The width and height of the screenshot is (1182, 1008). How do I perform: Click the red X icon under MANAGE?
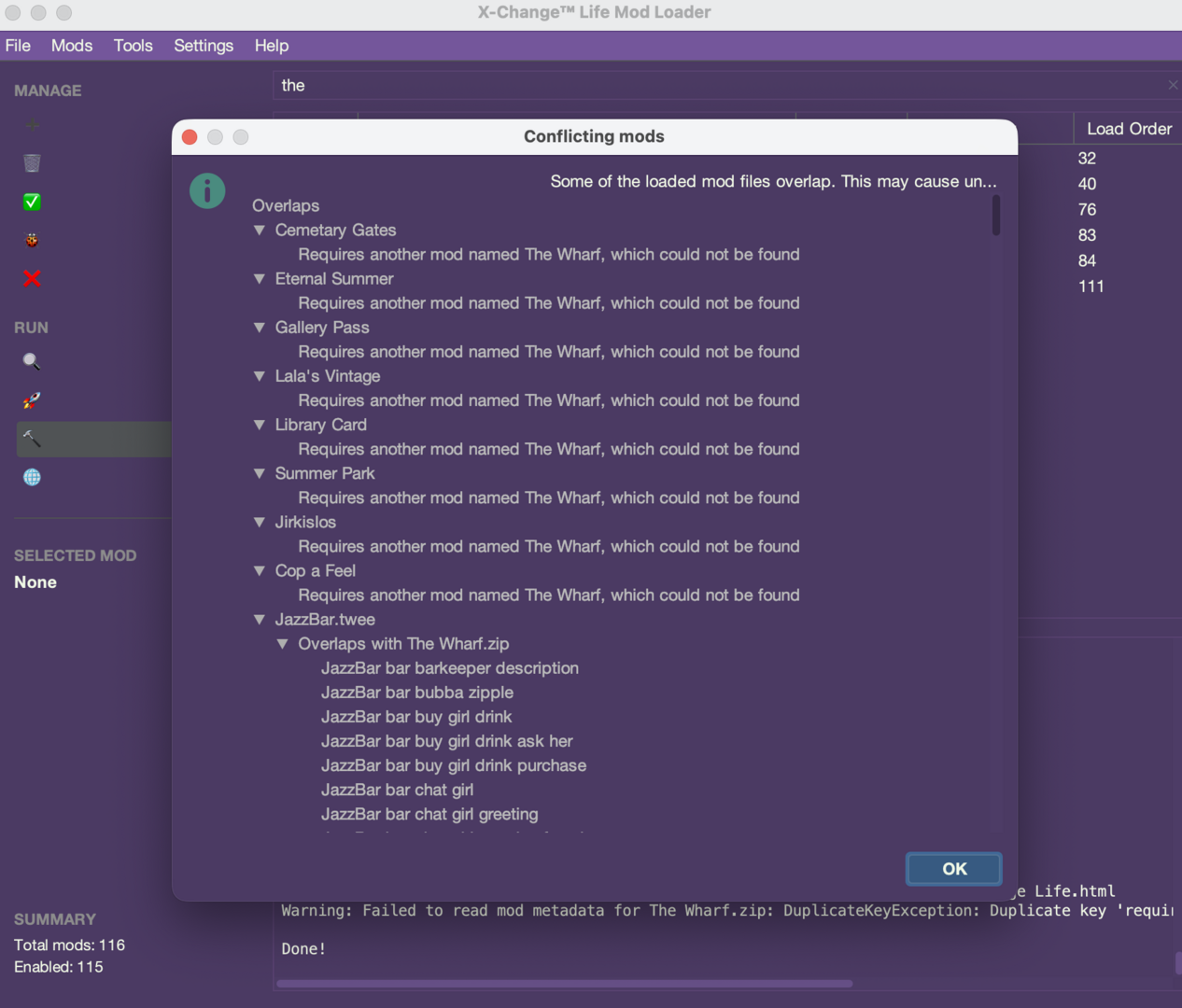click(x=32, y=278)
